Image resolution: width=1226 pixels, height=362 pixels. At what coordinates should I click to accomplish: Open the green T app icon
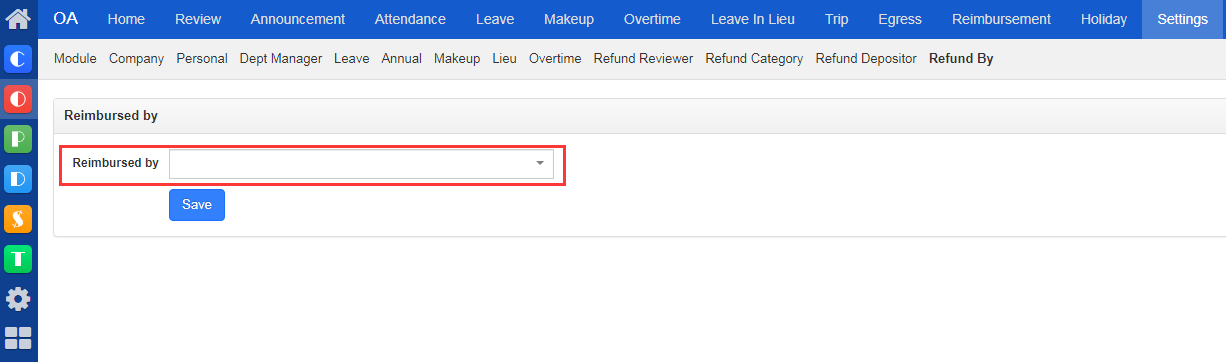click(18, 259)
